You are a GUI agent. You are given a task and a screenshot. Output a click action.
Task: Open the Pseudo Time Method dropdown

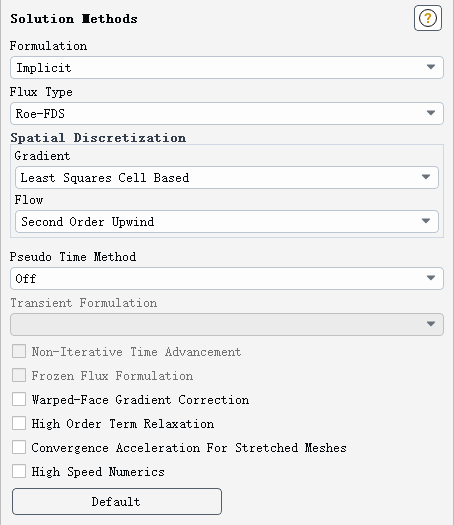coord(227,278)
